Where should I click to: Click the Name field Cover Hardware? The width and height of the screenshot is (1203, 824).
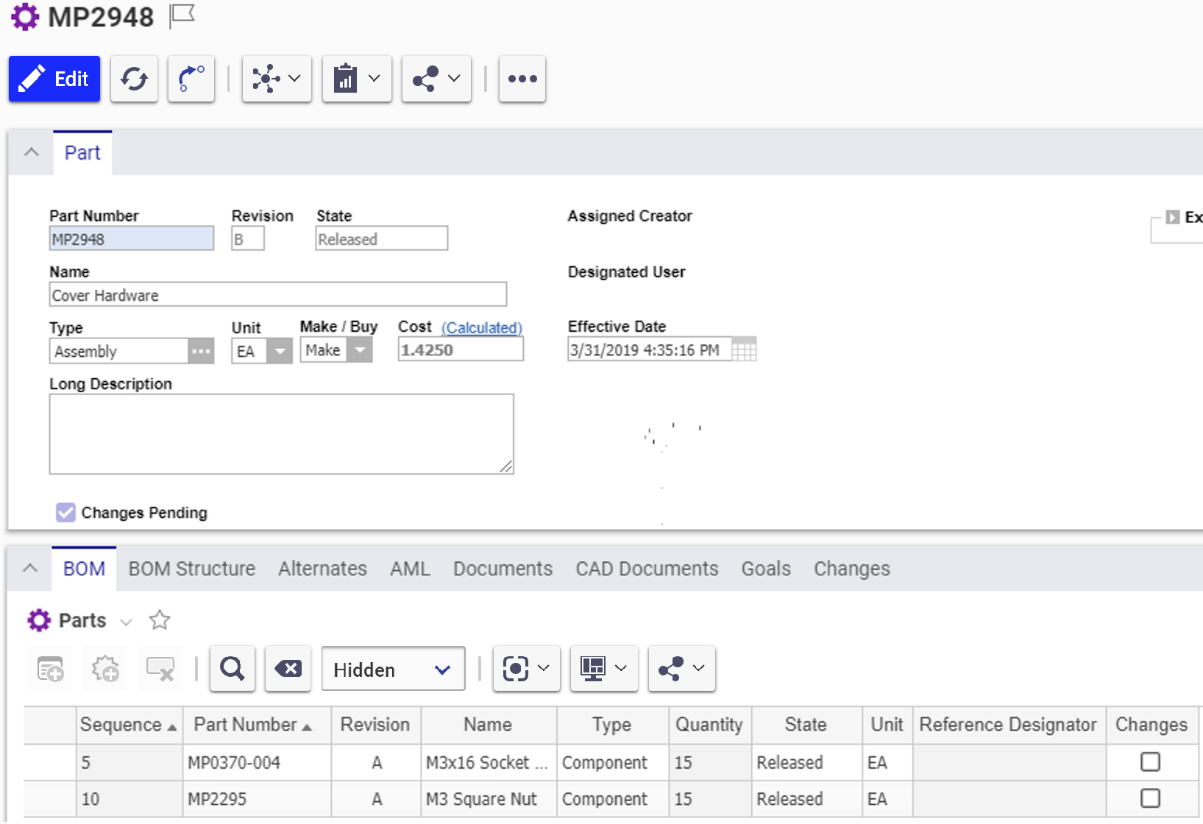tap(278, 295)
